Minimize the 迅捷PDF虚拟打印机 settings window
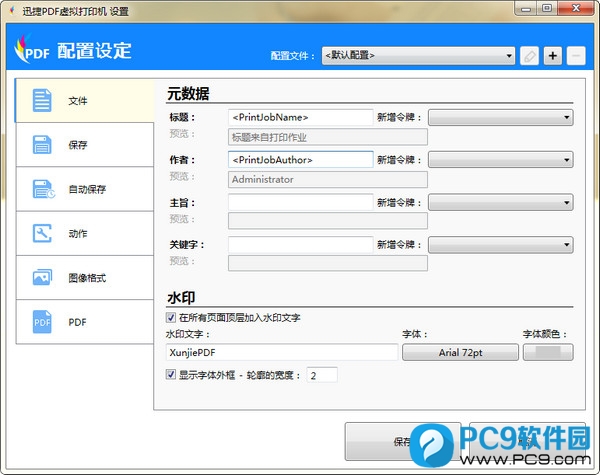Image resolution: width=600 pixels, height=475 pixels. pyautogui.click(x=526, y=9)
